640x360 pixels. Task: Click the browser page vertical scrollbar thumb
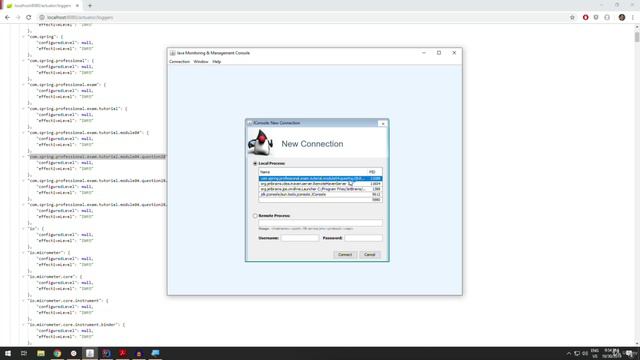click(x=637, y=38)
